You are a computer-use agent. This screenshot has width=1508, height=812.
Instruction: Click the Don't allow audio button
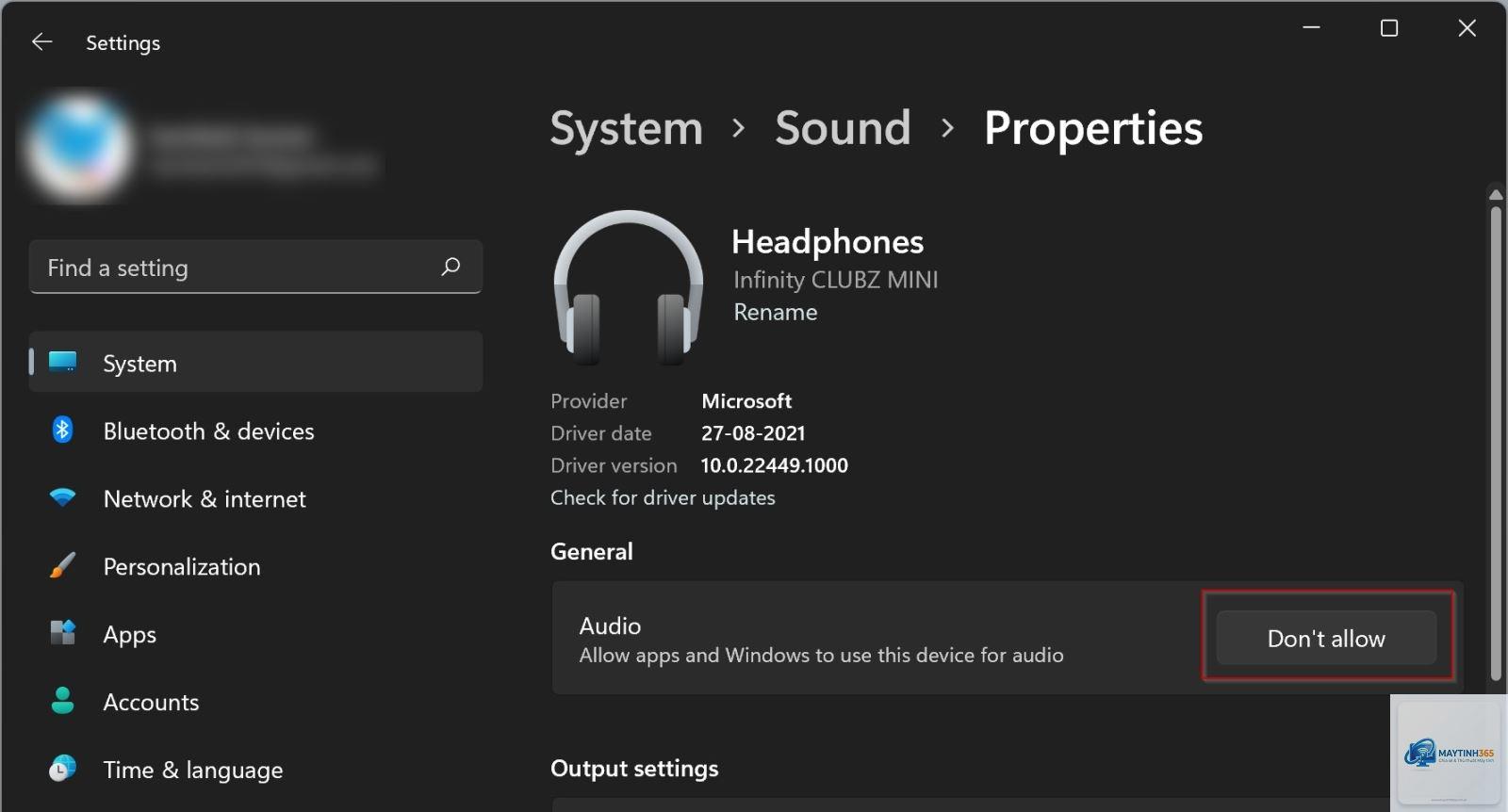(1326, 638)
